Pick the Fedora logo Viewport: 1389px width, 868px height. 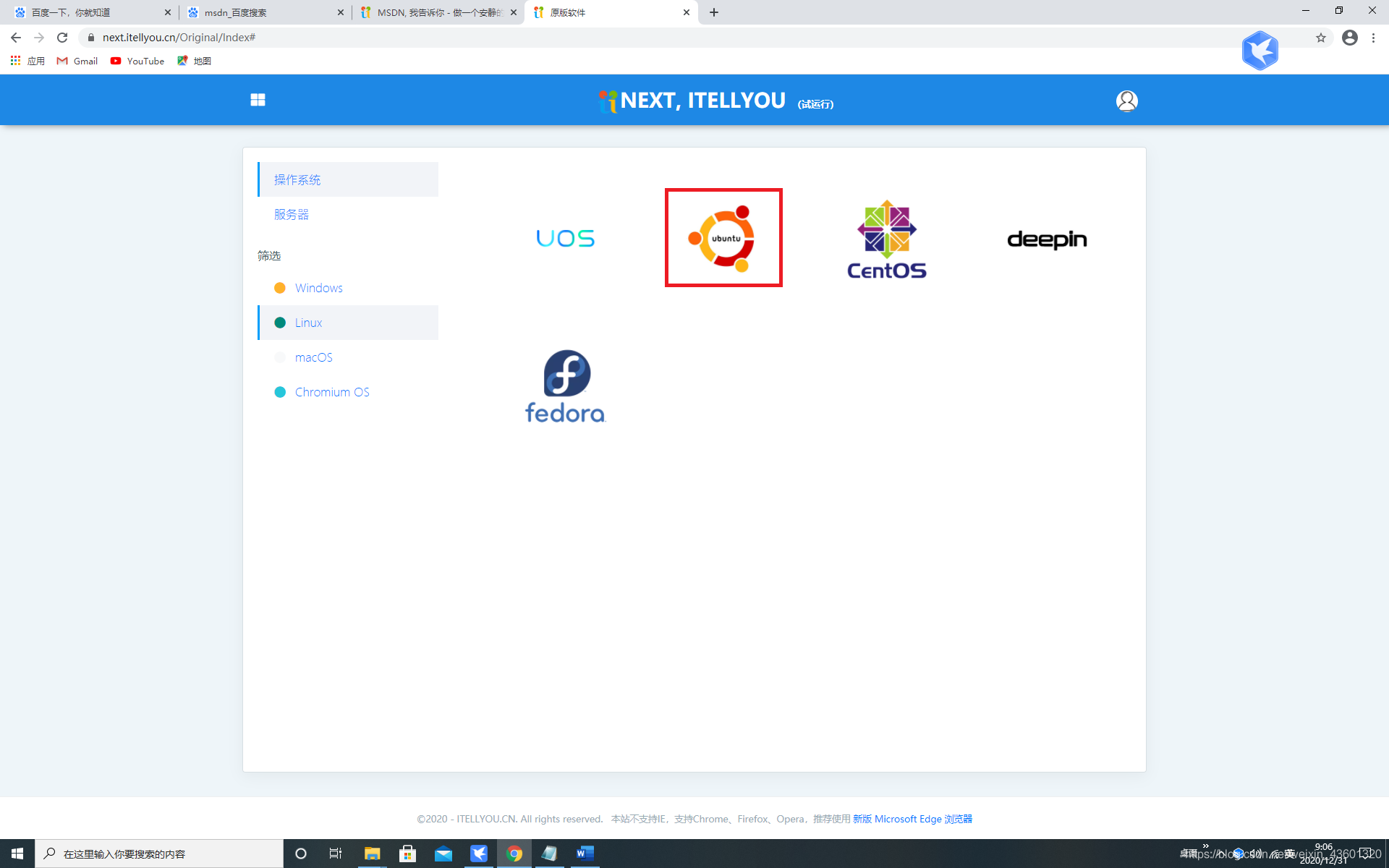point(565,386)
